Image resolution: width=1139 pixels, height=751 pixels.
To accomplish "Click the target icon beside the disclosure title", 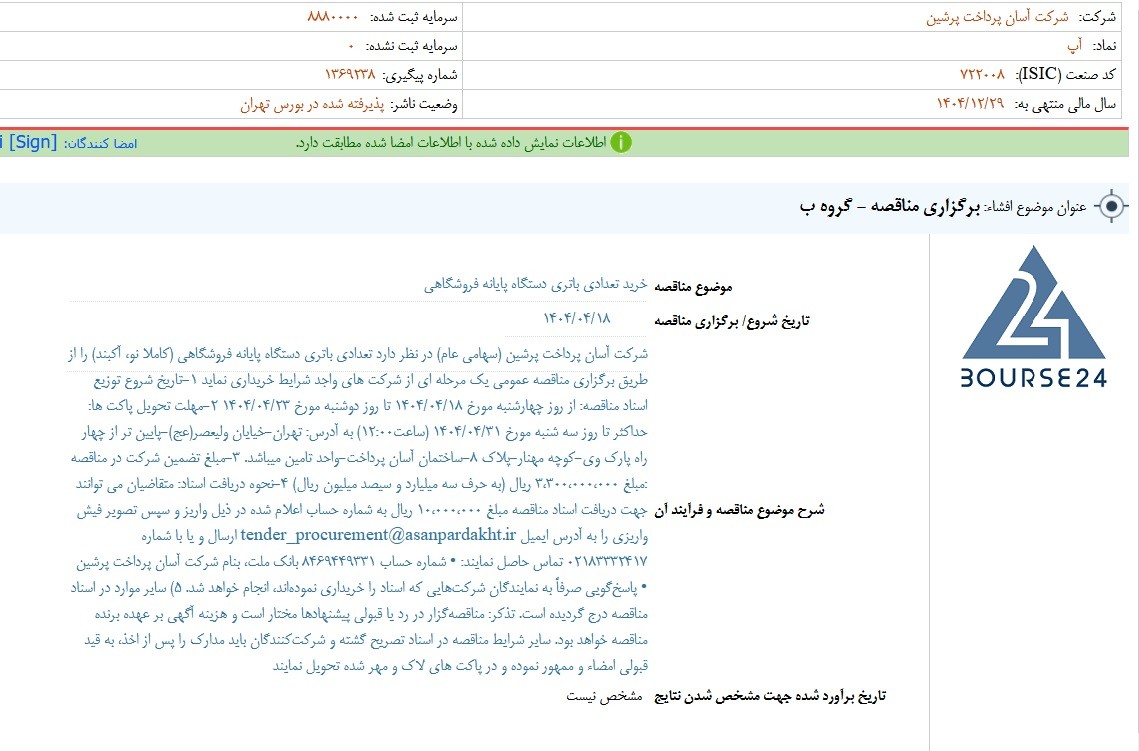I will (1111, 206).
